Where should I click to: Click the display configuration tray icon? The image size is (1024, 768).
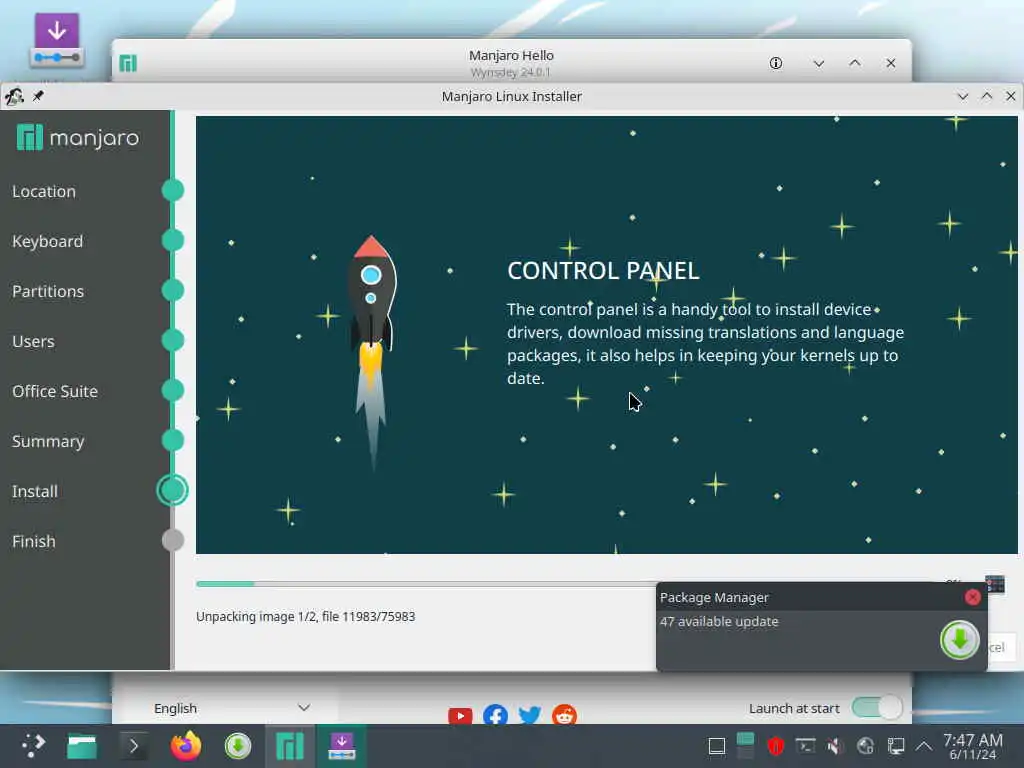point(896,746)
